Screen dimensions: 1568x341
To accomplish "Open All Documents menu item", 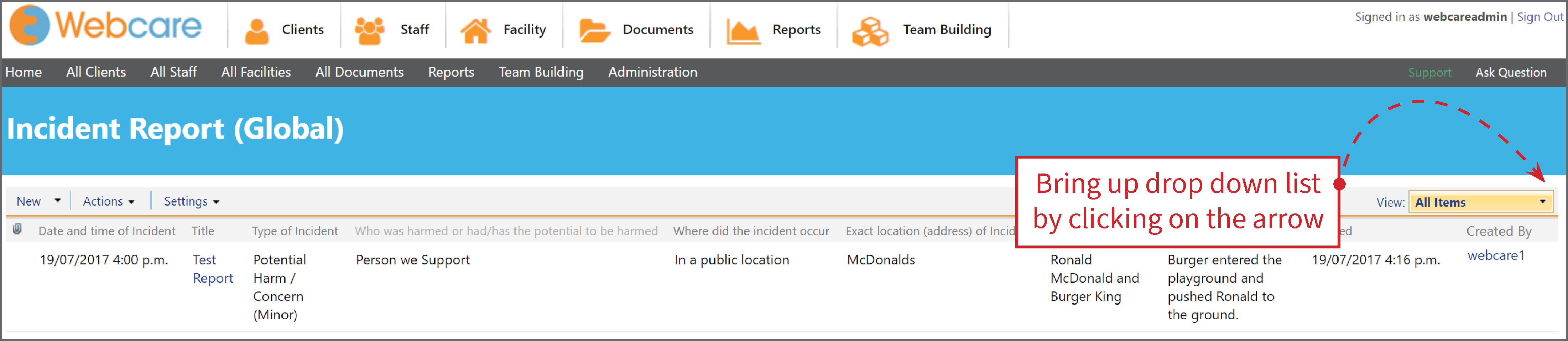I will pos(360,72).
